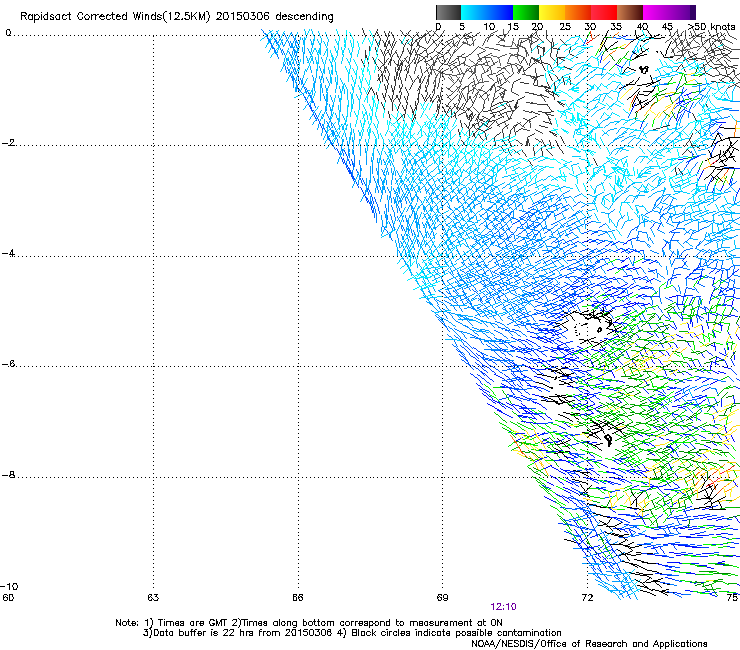Click the note about Times are GMT
Viewport: 740px width, 650px height.
[186, 623]
